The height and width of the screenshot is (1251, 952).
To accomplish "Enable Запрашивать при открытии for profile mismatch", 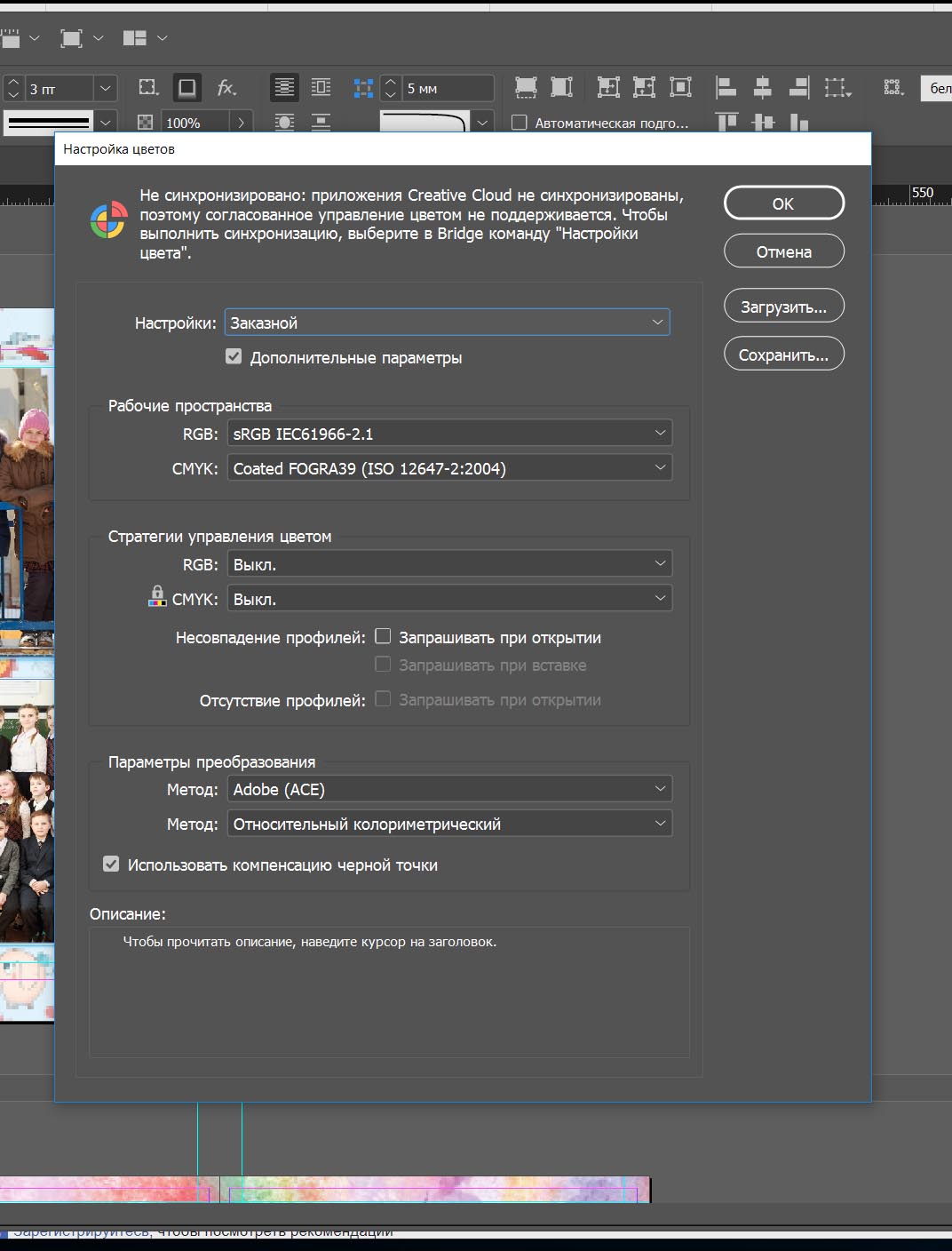I will coord(383,636).
